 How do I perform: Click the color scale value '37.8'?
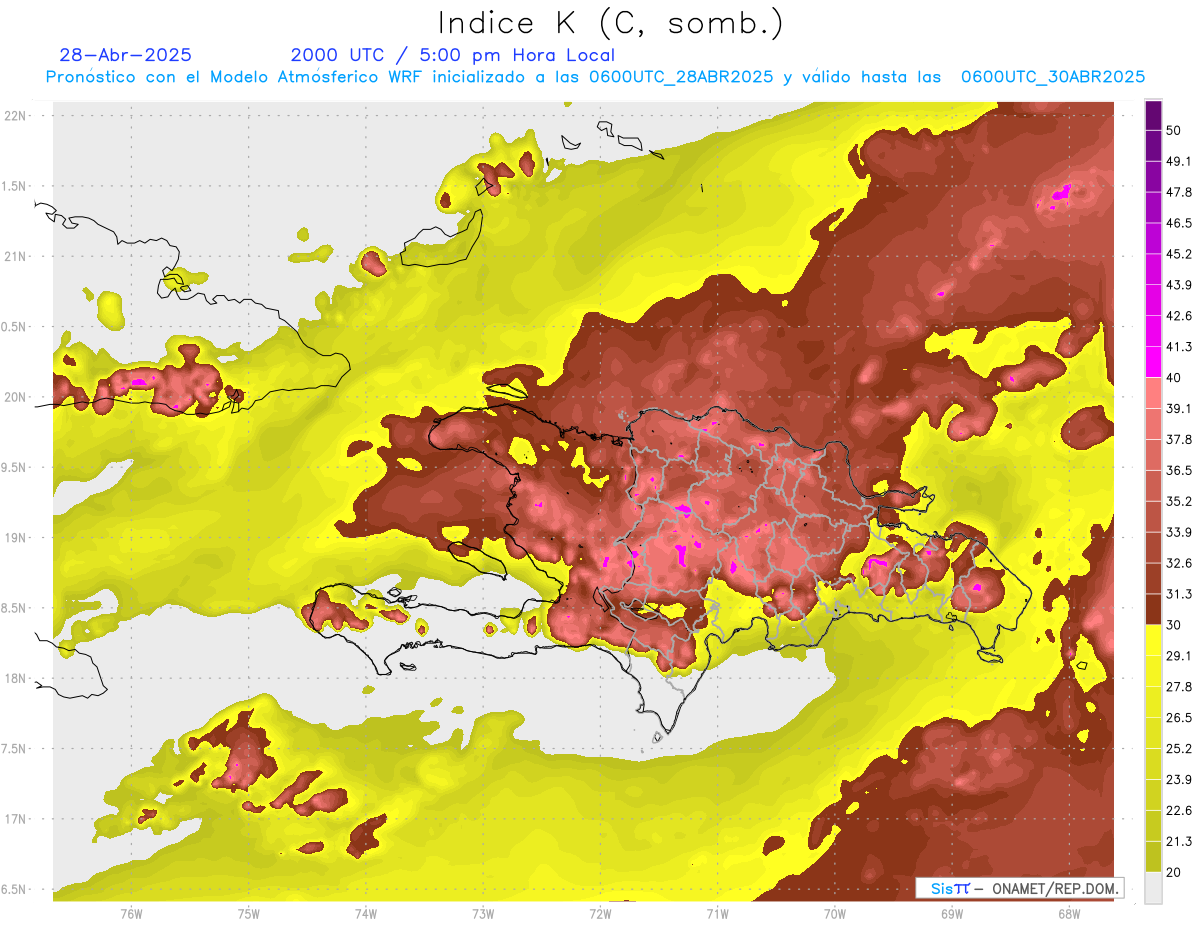pos(1179,439)
